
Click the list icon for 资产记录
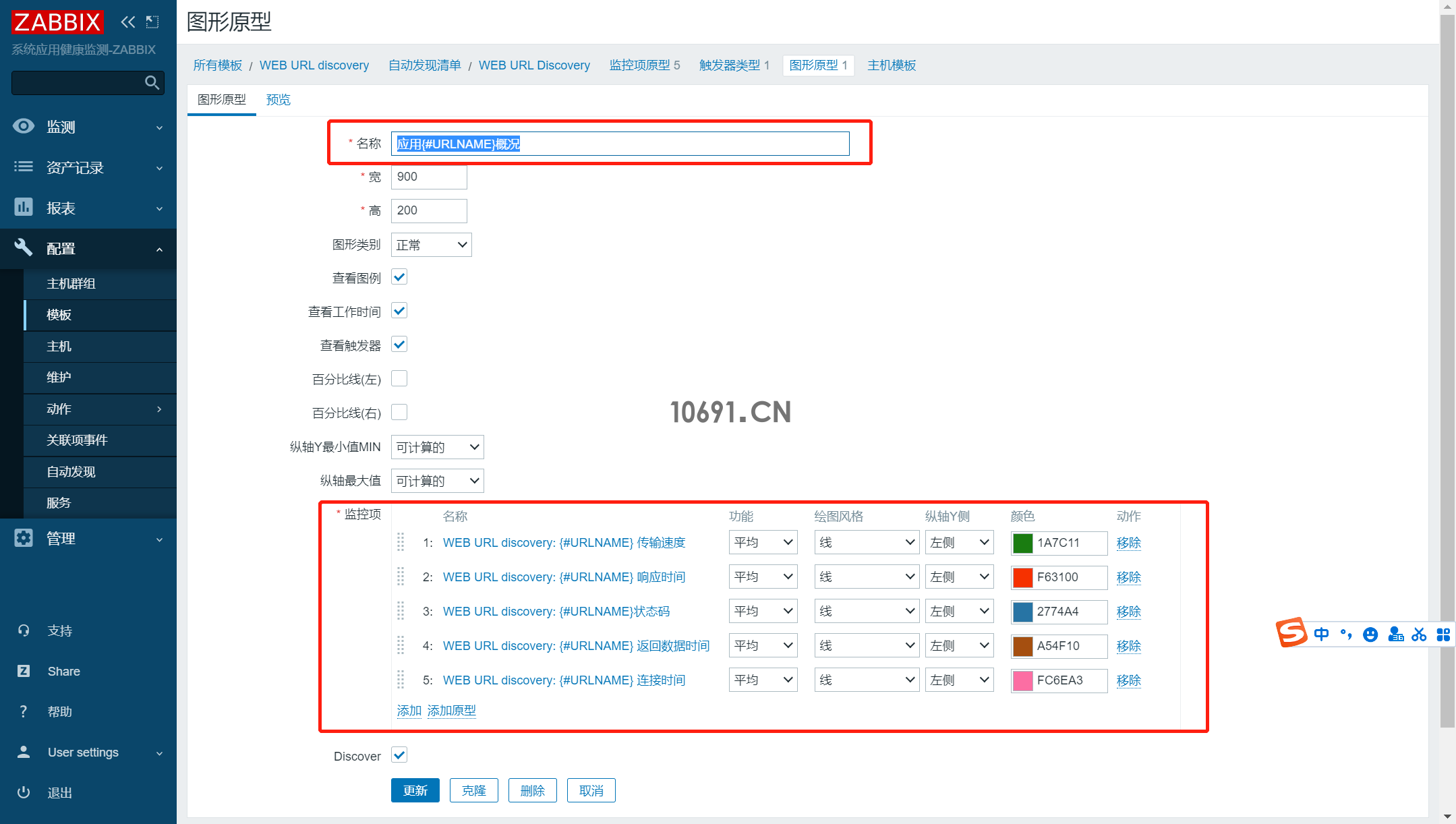24,167
